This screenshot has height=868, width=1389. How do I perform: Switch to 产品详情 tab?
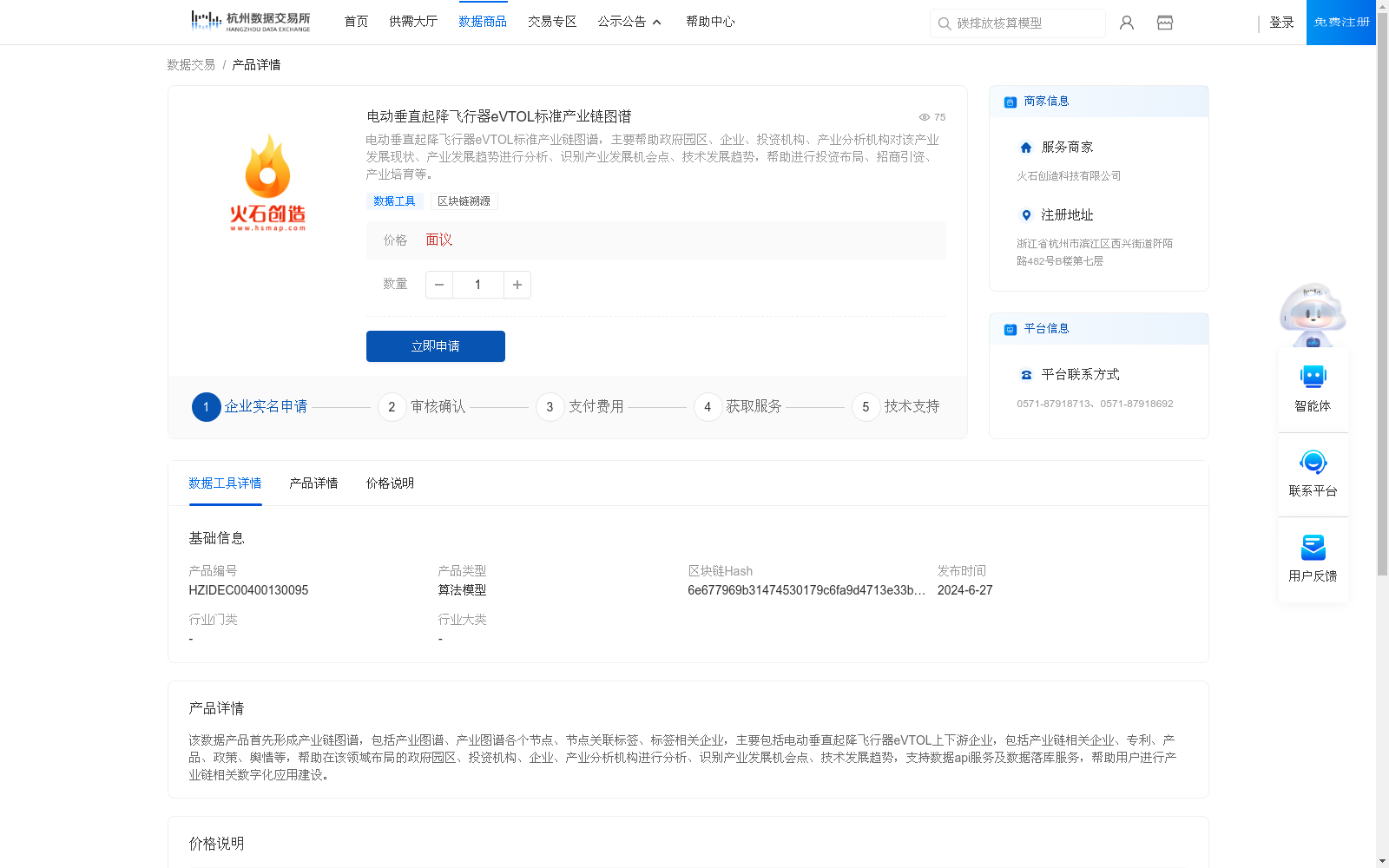[x=313, y=483]
